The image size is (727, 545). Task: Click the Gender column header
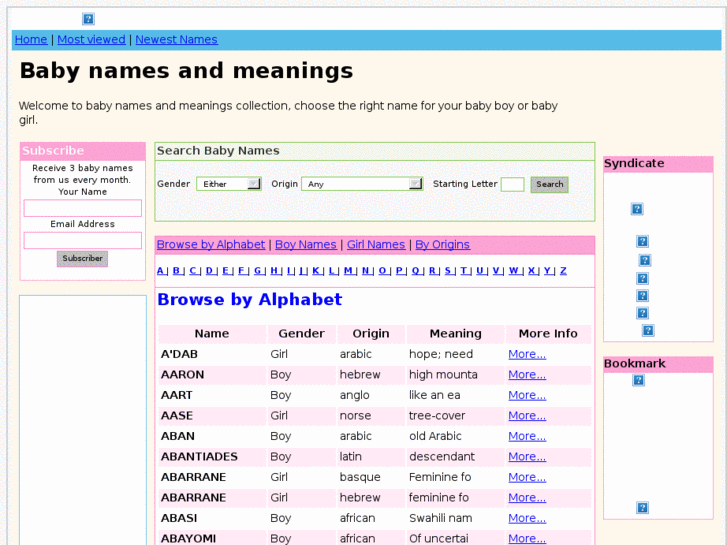[x=301, y=333]
